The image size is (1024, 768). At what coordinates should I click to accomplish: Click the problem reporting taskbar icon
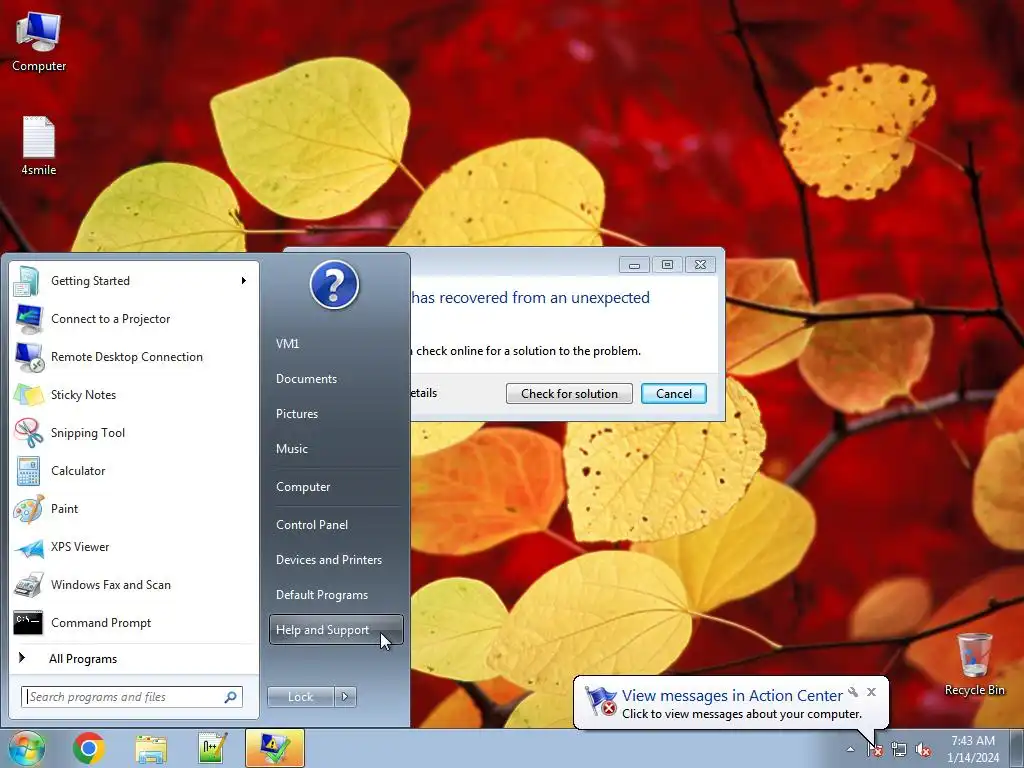coord(275,748)
